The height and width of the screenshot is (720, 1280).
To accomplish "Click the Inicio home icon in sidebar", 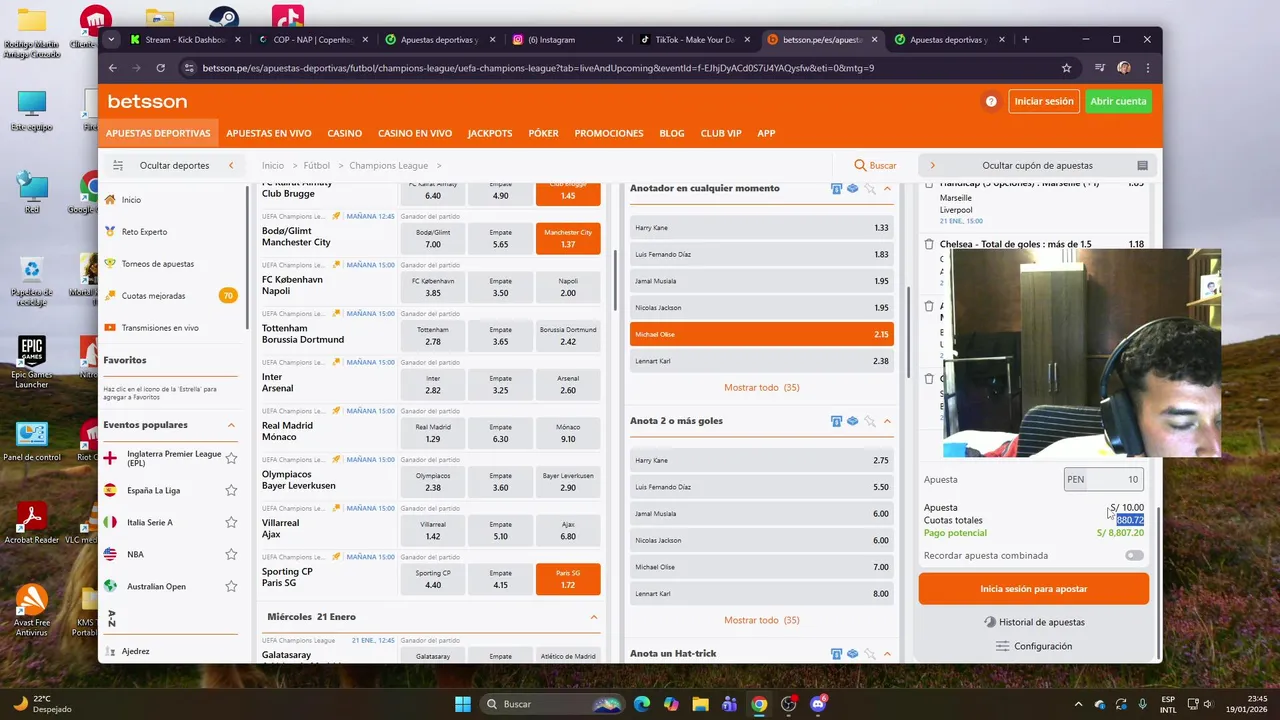I will [110, 200].
